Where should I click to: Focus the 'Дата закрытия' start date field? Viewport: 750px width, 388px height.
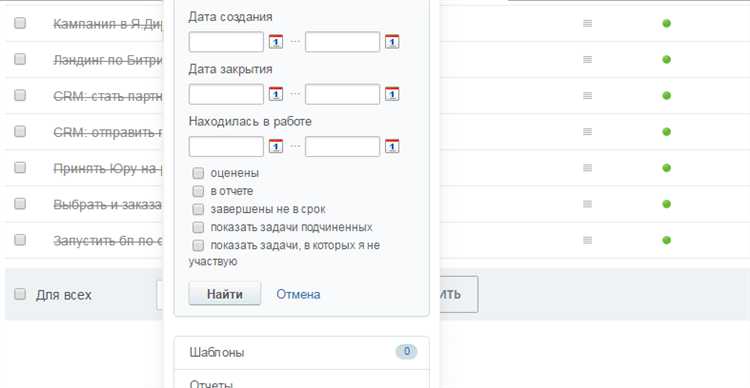226,94
